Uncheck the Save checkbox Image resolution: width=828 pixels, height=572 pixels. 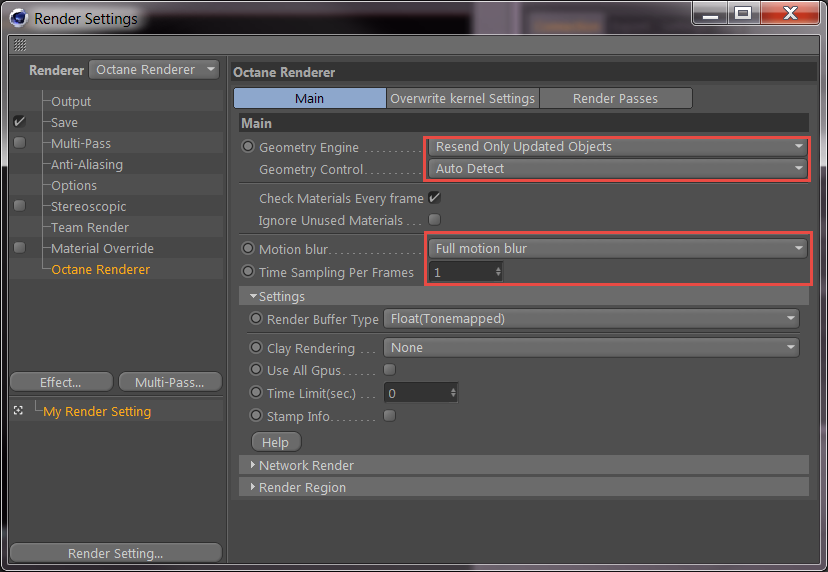tap(20, 121)
